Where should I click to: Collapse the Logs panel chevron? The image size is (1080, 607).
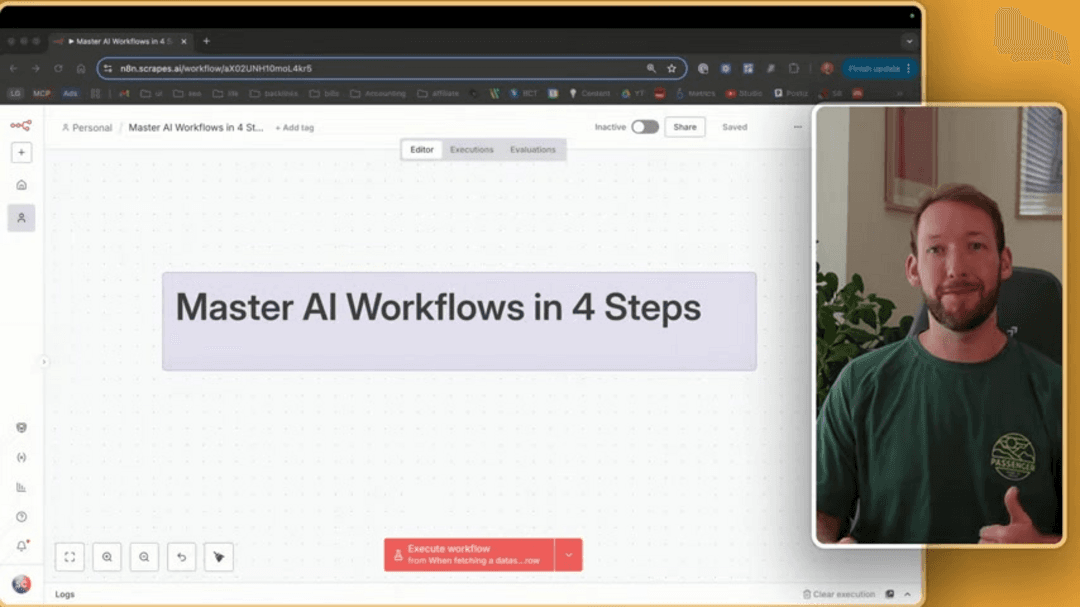tap(906, 593)
